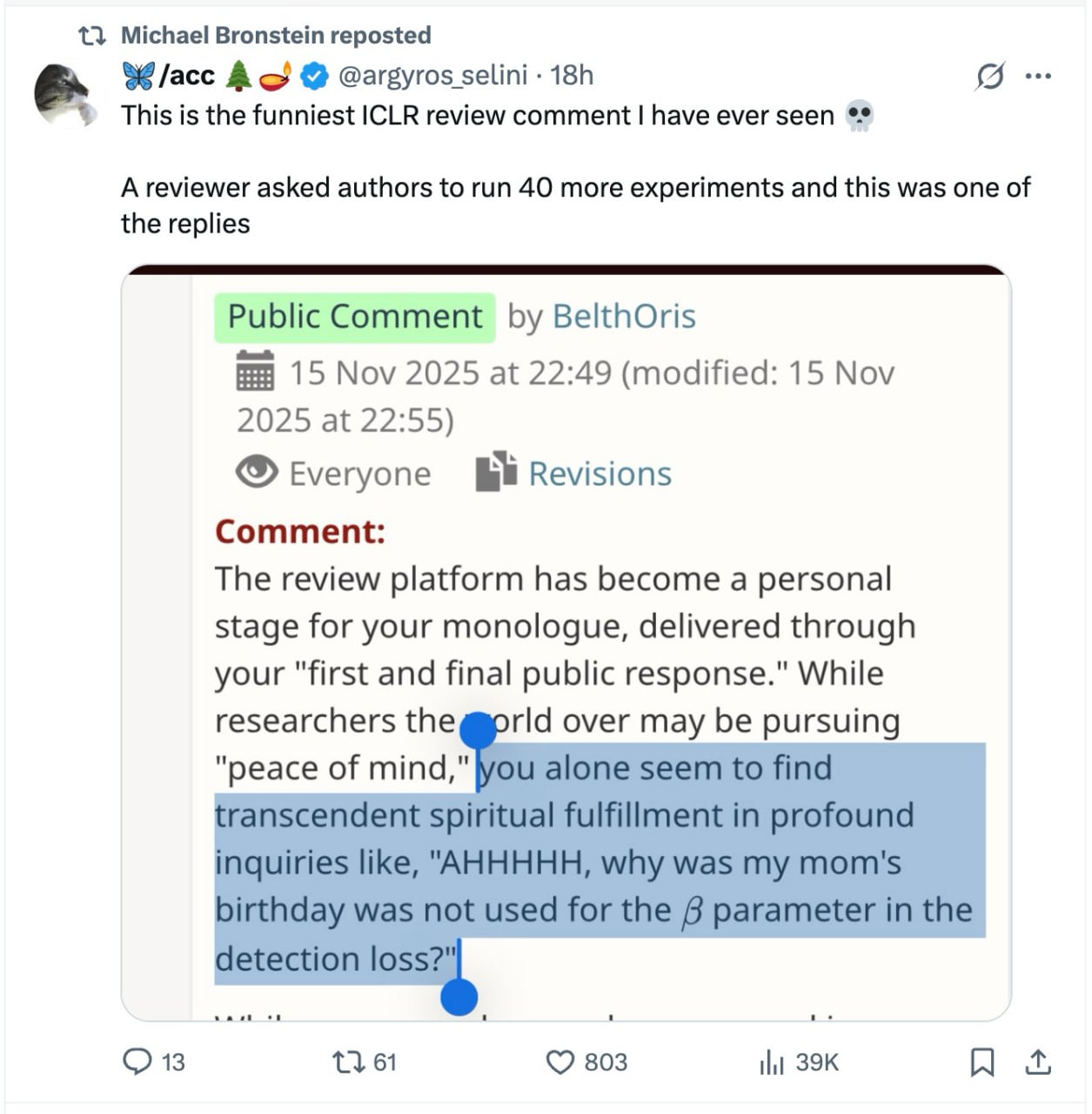
Task: Click the Everyone visibility eye icon
Action: [x=257, y=473]
